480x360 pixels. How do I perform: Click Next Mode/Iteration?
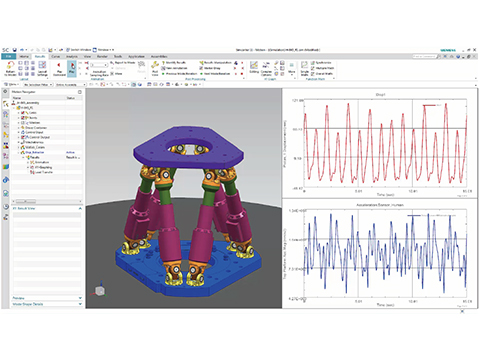pyautogui.click(x=215, y=74)
